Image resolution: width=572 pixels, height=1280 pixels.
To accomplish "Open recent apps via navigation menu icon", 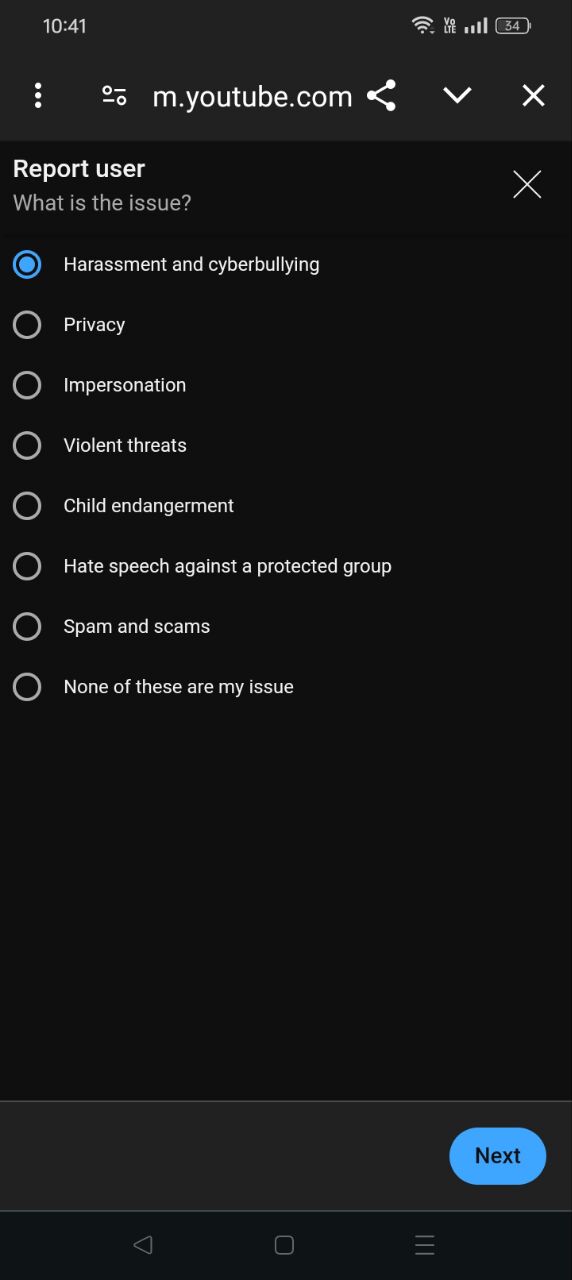I will [x=425, y=1245].
